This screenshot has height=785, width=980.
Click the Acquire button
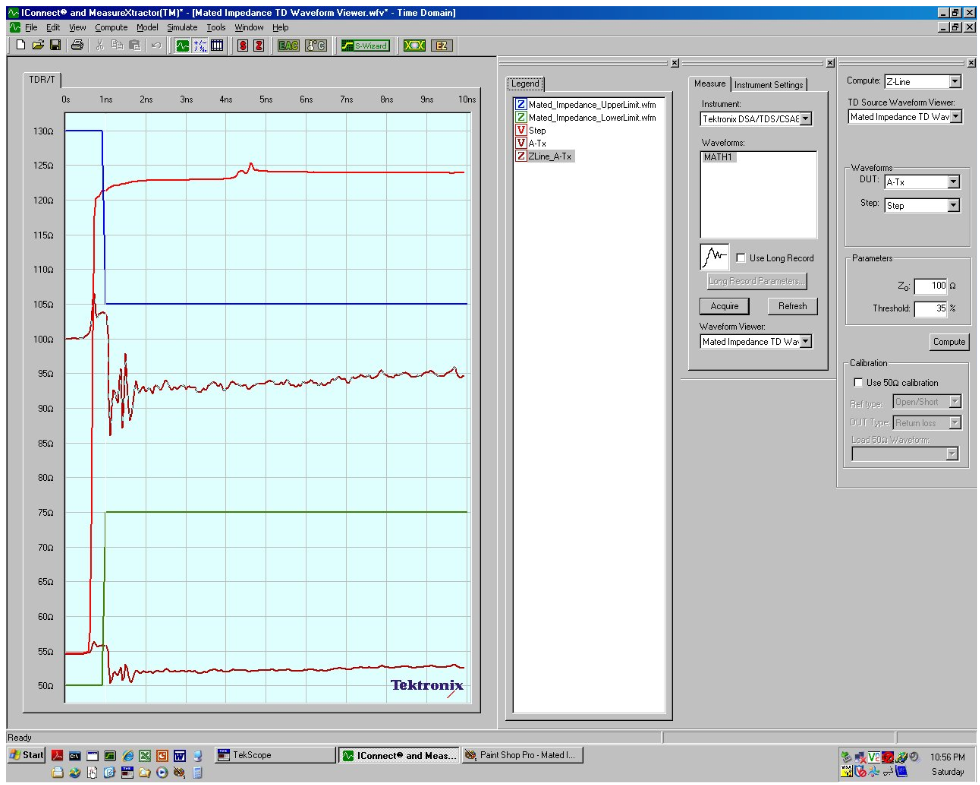(x=724, y=306)
